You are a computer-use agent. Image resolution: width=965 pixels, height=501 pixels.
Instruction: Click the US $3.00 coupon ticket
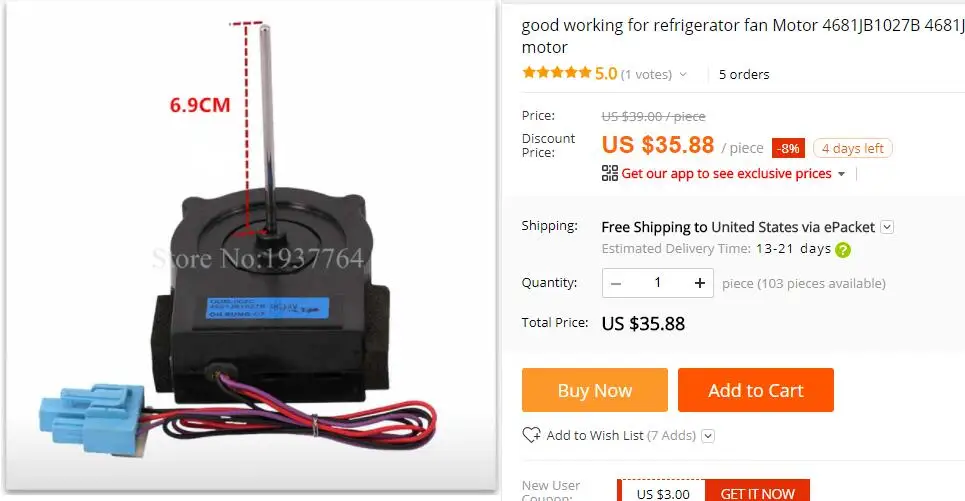tap(662, 492)
